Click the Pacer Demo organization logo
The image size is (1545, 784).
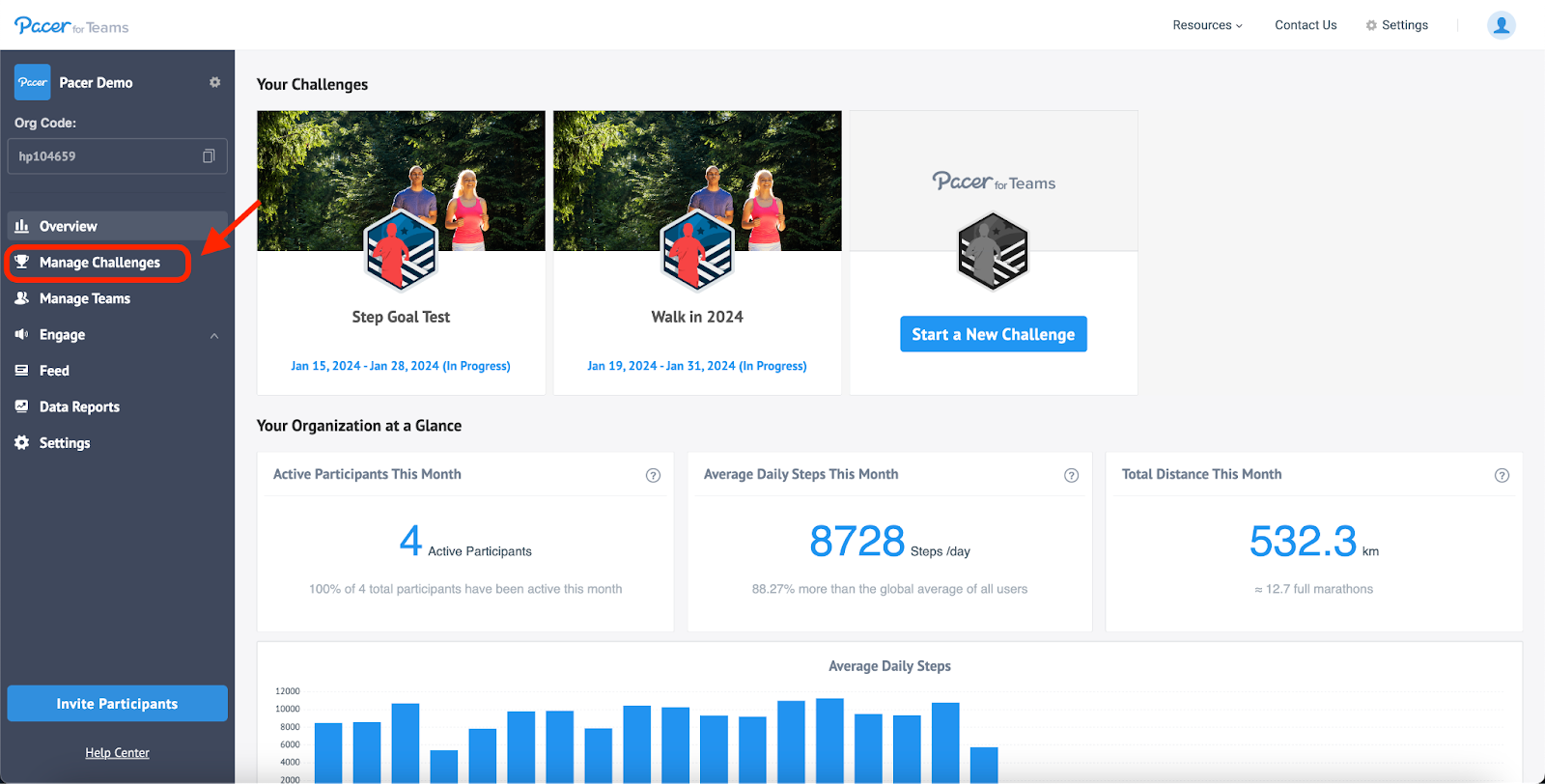click(x=33, y=82)
